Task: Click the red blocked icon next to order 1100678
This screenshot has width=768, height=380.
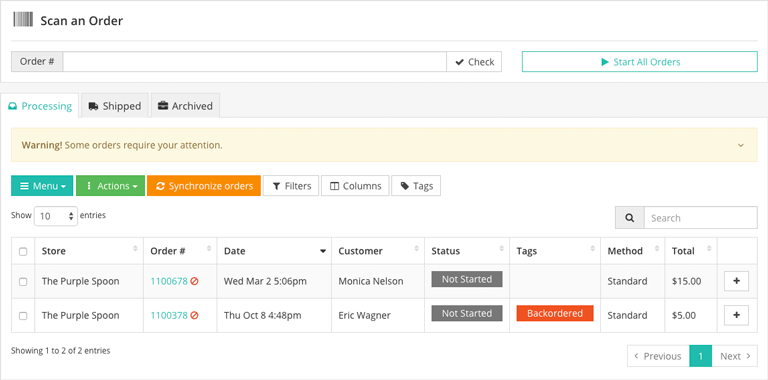Action: pos(194,282)
